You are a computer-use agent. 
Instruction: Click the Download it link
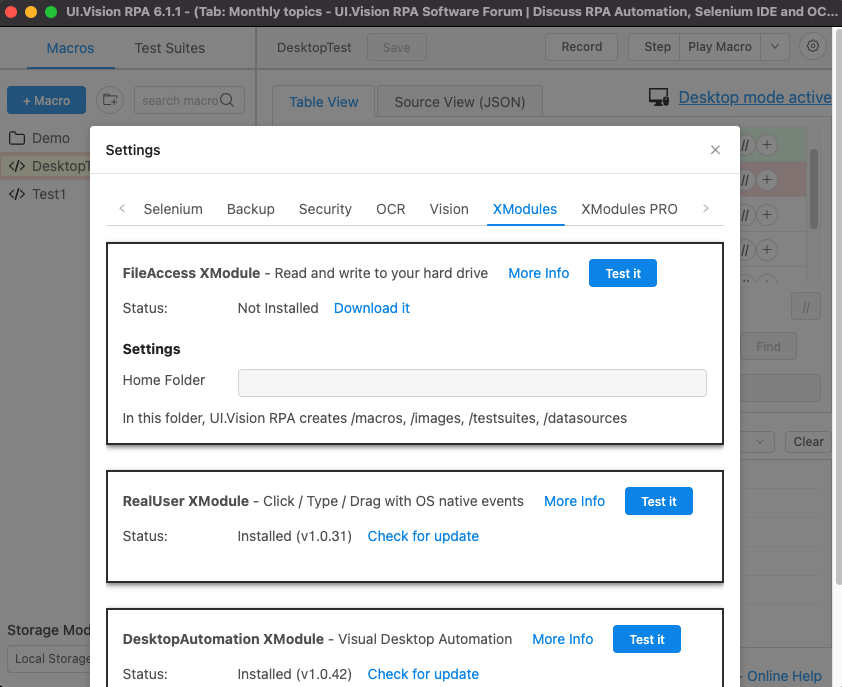(x=372, y=308)
